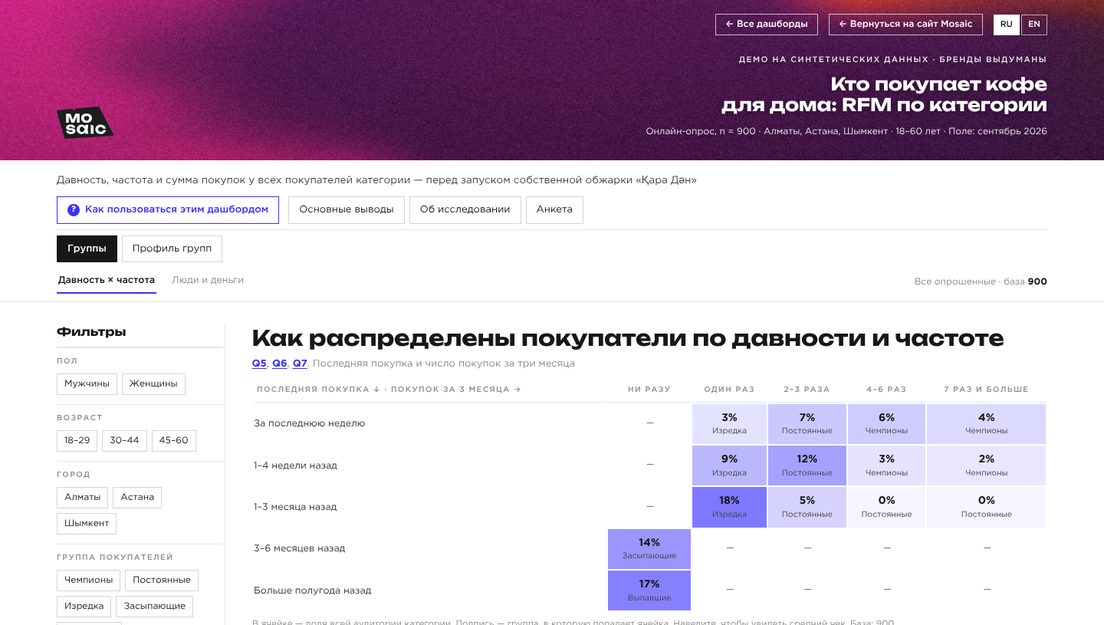
Task: Click the 3% Изредка cell
Action: (x=729, y=424)
